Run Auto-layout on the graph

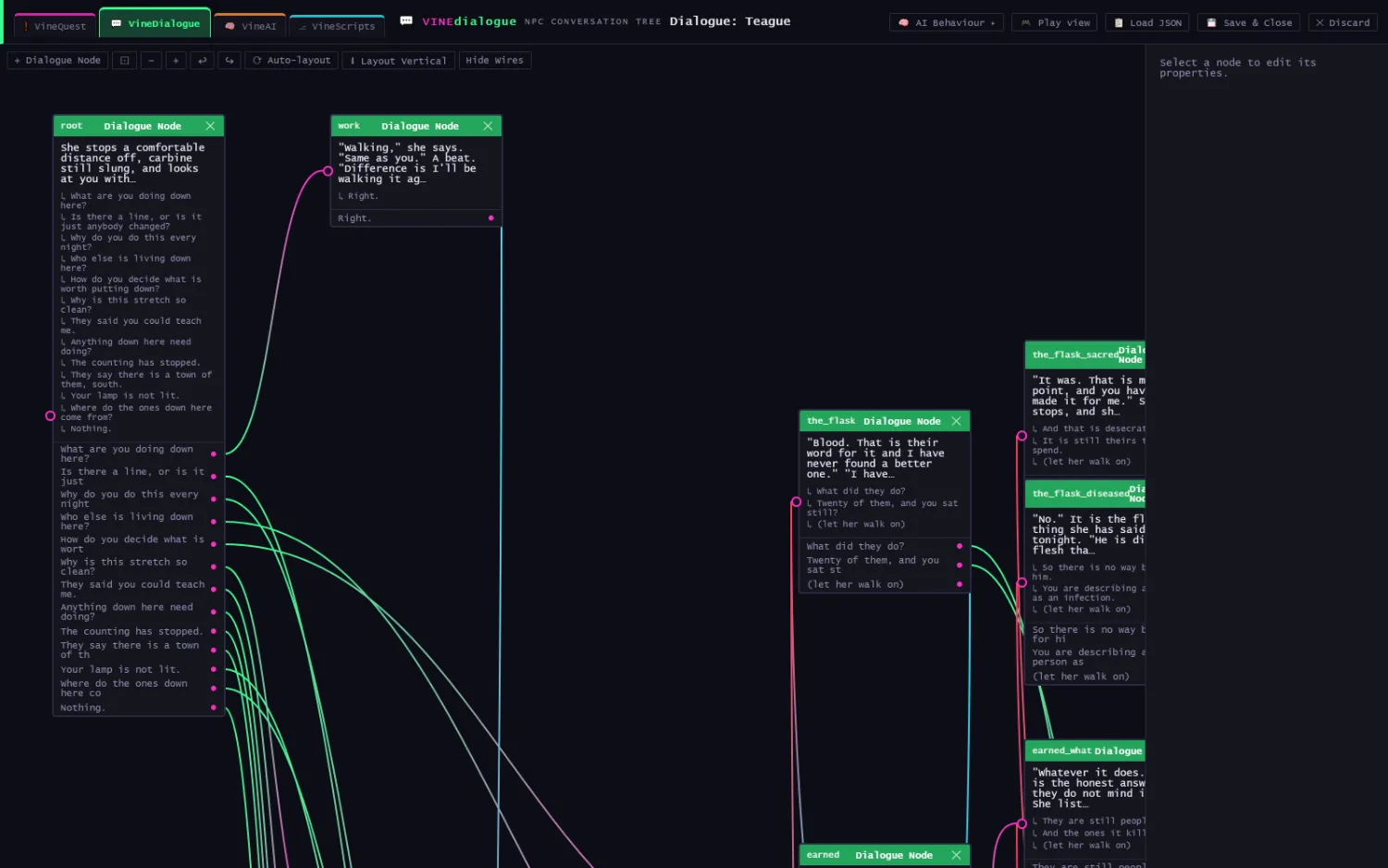click(x=291, y=60)
